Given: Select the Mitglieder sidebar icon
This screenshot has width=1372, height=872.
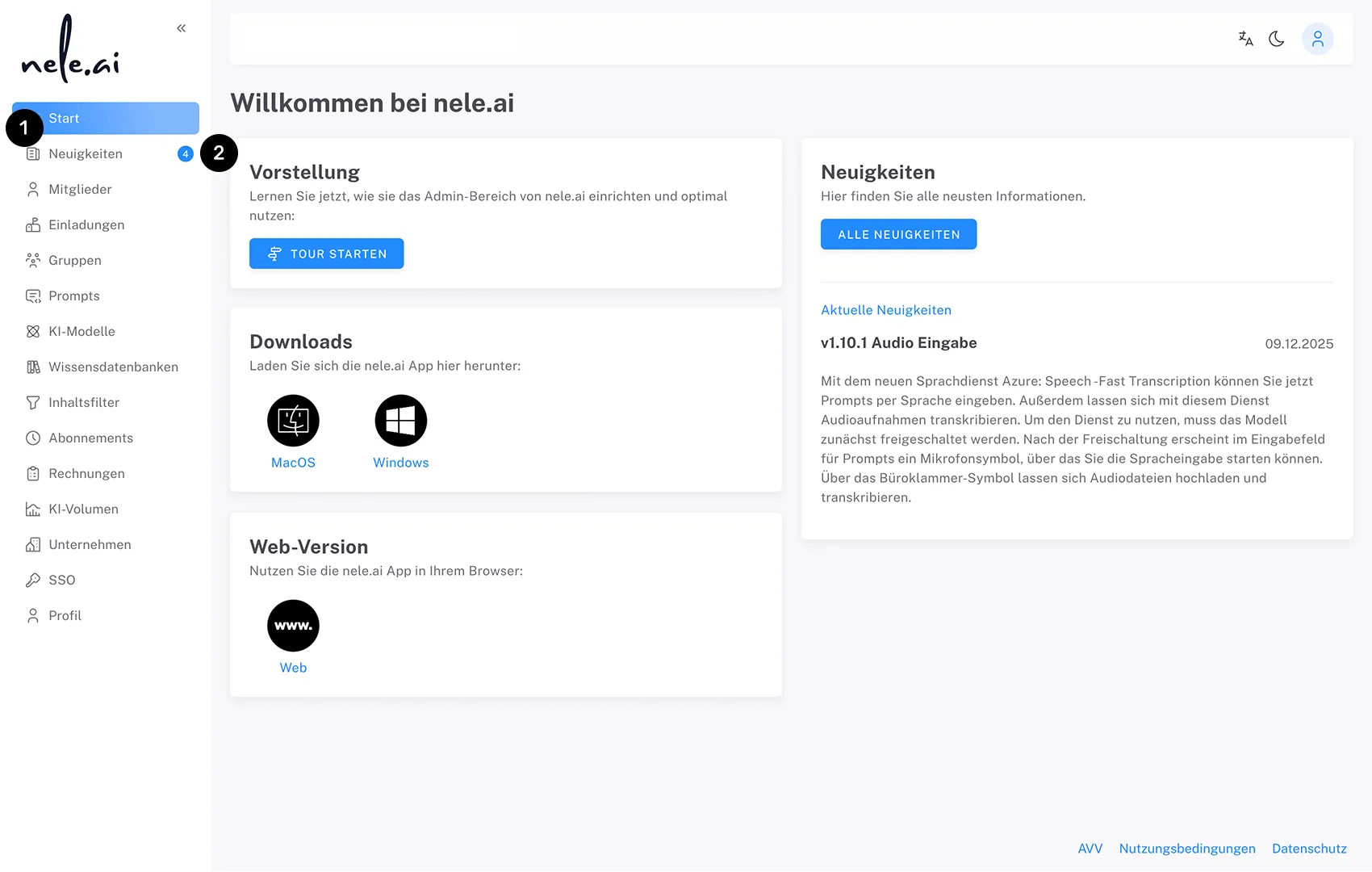Looking at the screenshot, I should 32,189.
